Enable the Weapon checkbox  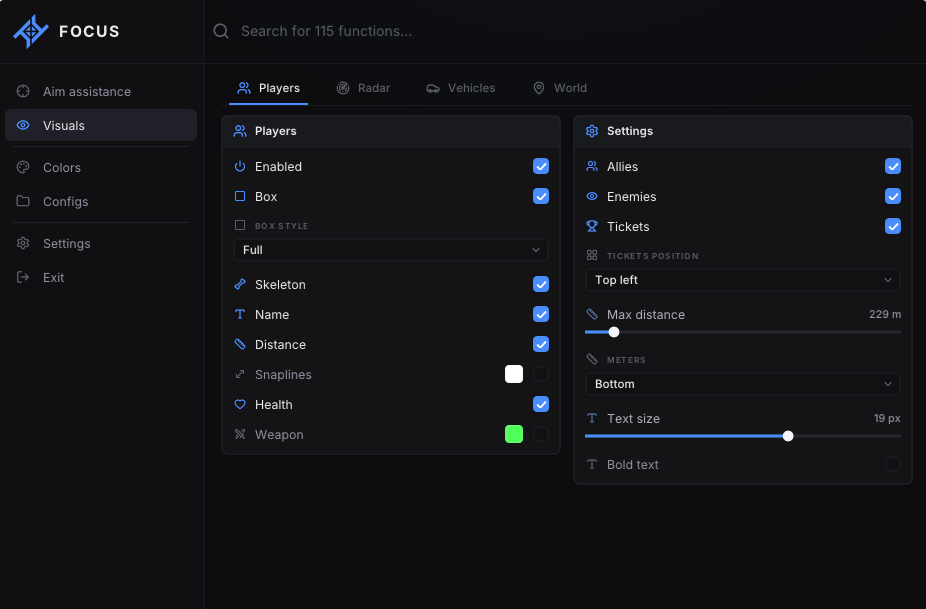541,434
